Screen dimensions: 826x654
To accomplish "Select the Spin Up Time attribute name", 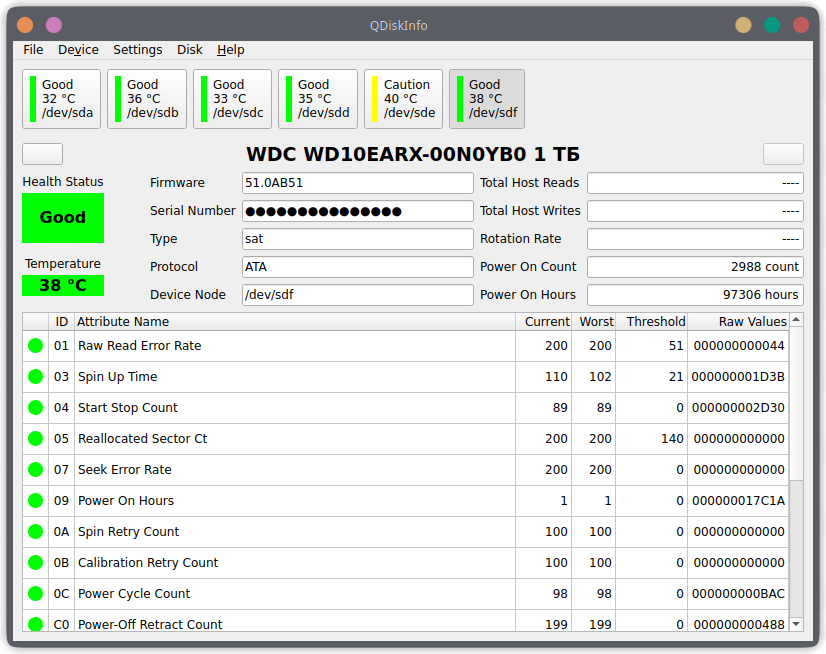I will point(117,377).
